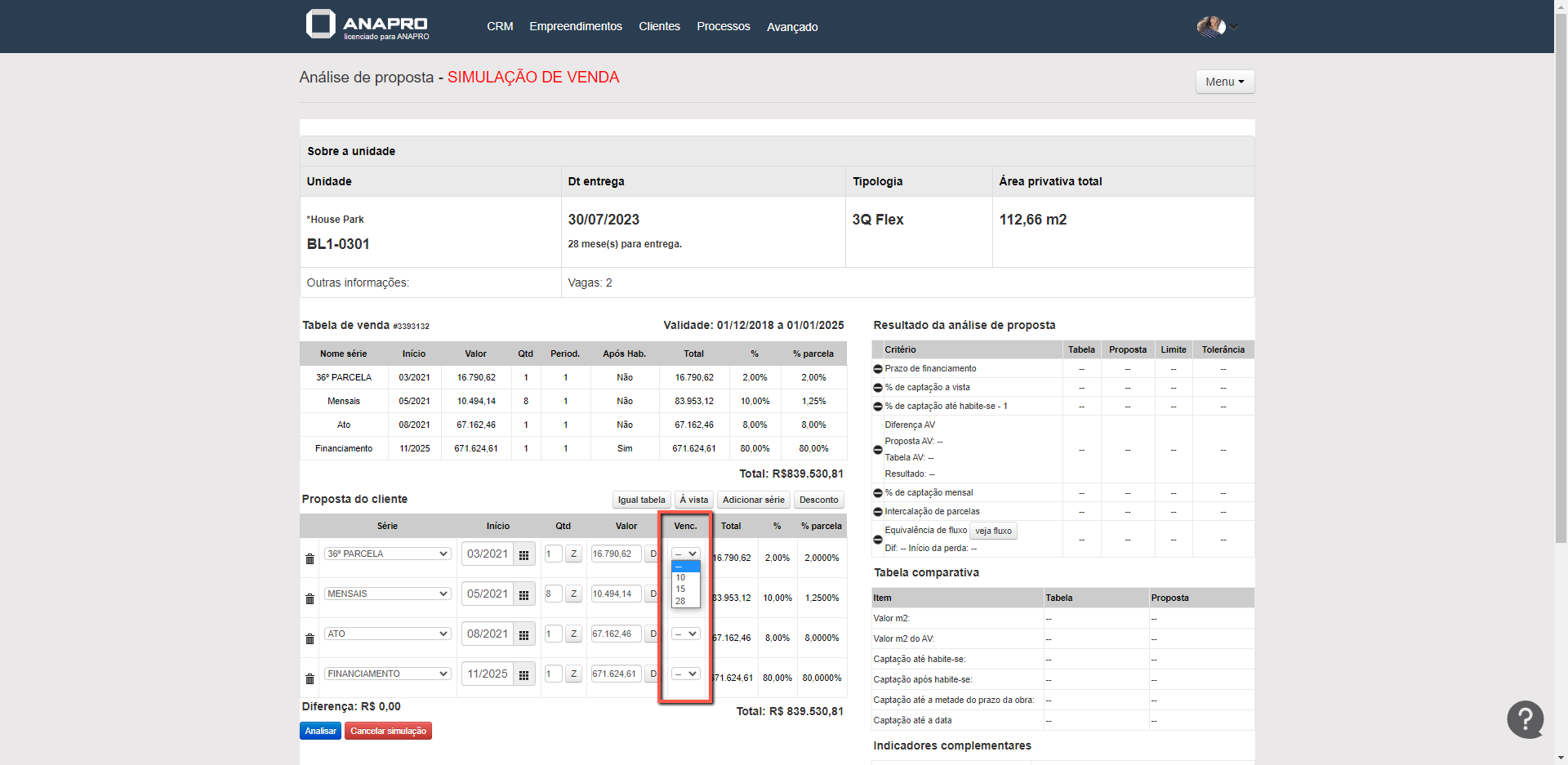Image resolution: width=1568 pixels, height=765 pixels.
Task: Open the Venc. dropdown in ATO row
Action: click(685, 634)
